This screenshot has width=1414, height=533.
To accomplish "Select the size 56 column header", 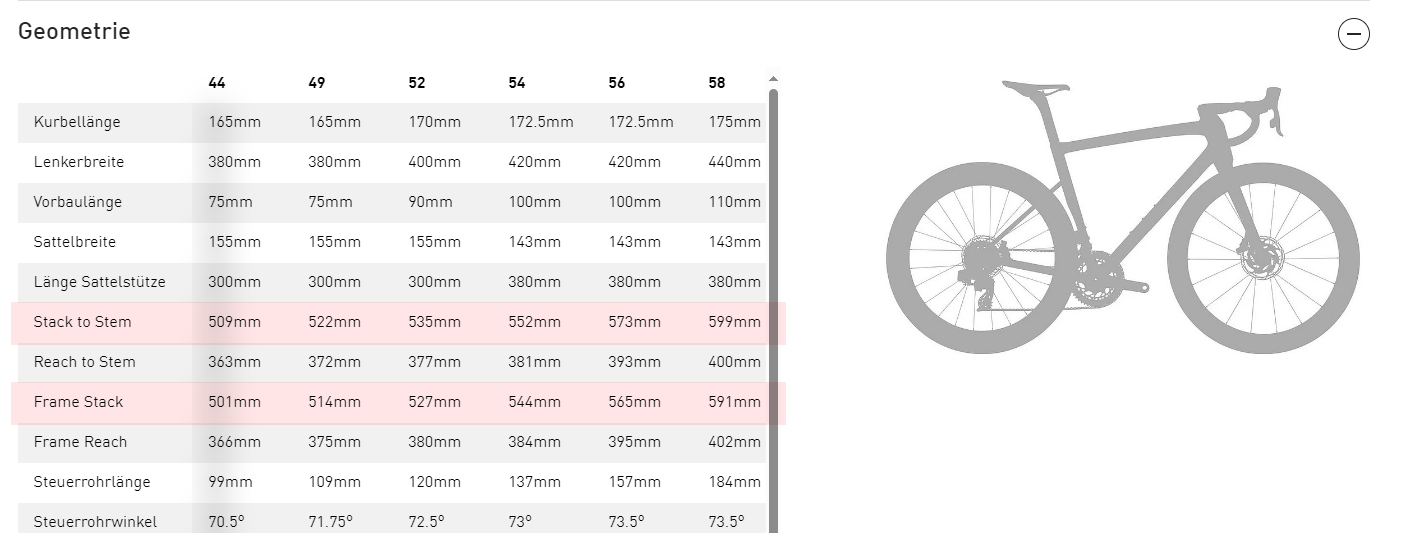I will [x=617, y=83].
